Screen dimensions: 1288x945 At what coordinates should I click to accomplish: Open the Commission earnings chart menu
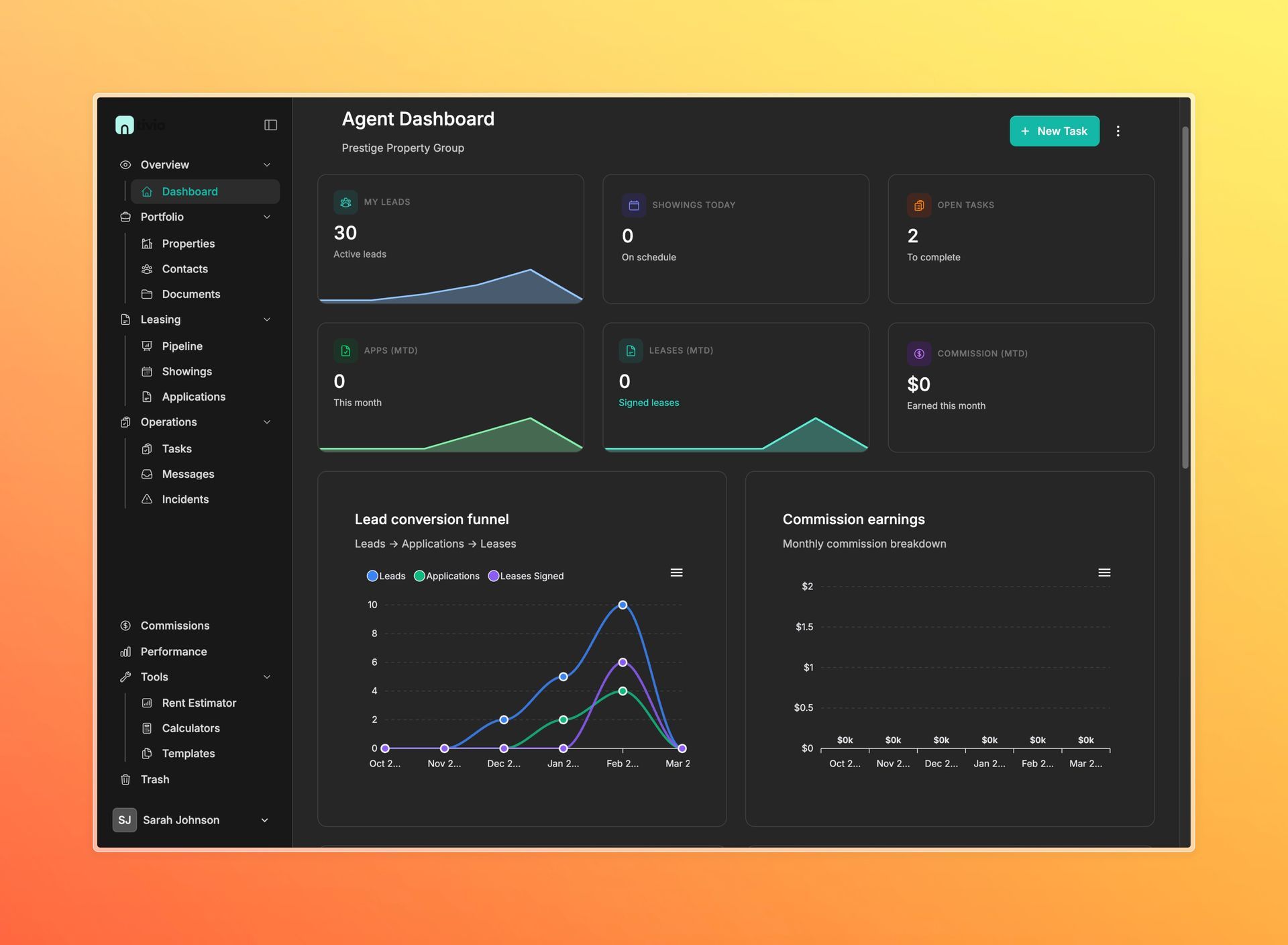point(1104,573)
